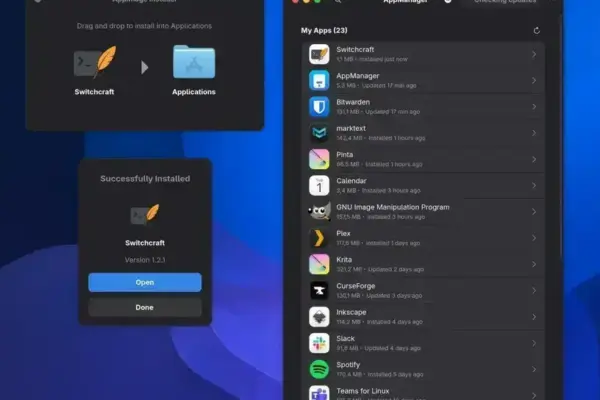The height and width of the screenshot is (400, 600).
Task: Click the Inkscape app icon
Action: pyautogui.click(x=319, y=317)
